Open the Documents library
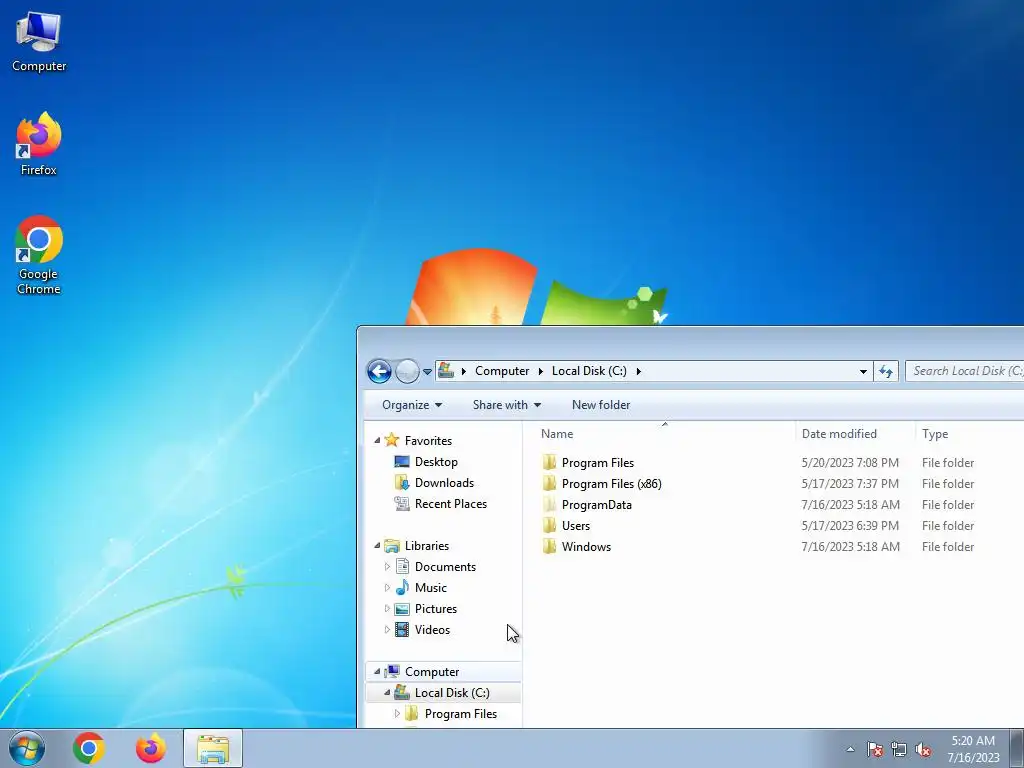 point(445,567)
